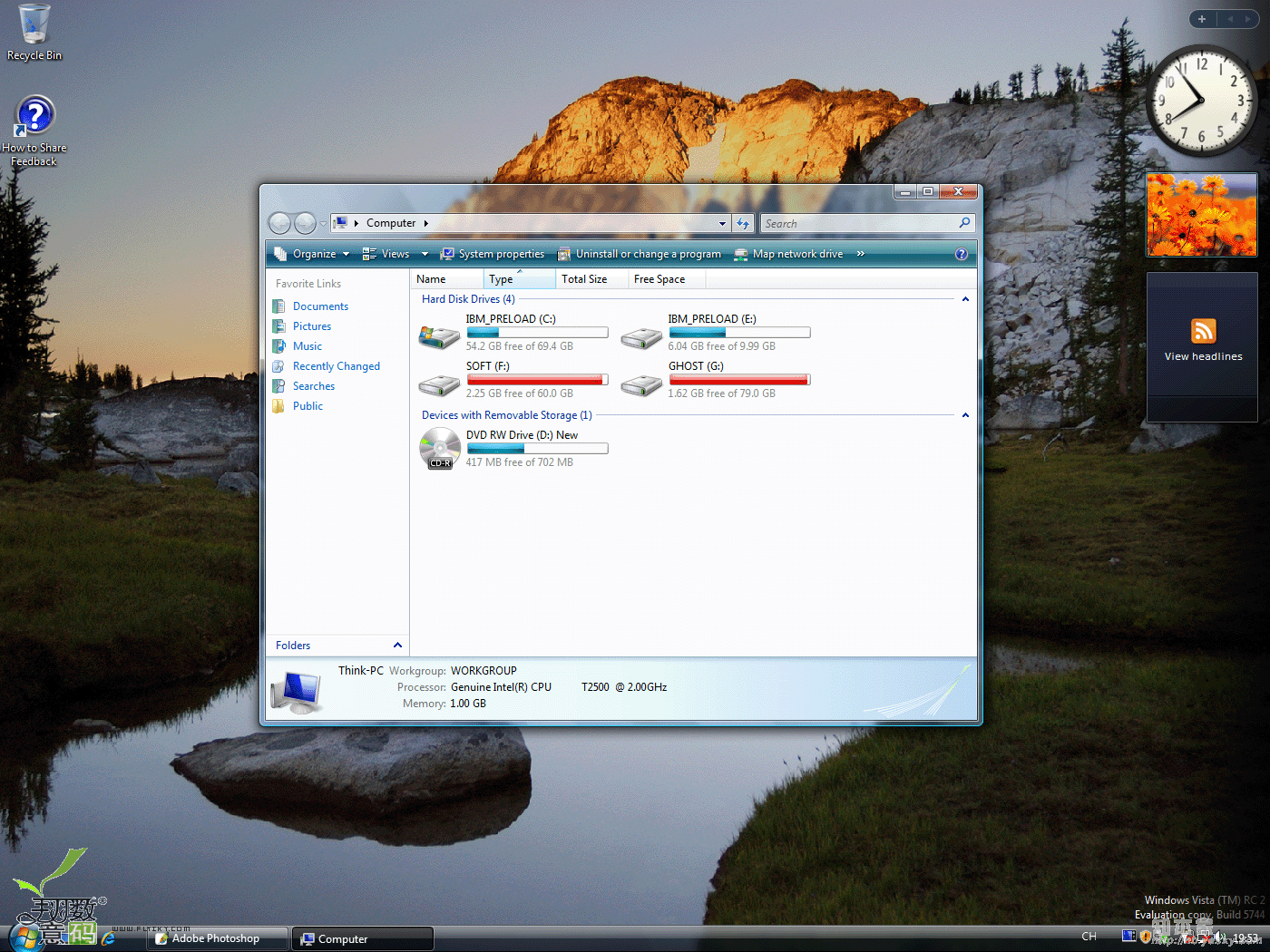Open Music favorite link
1270x952 pixels.
tap(308, 346)
